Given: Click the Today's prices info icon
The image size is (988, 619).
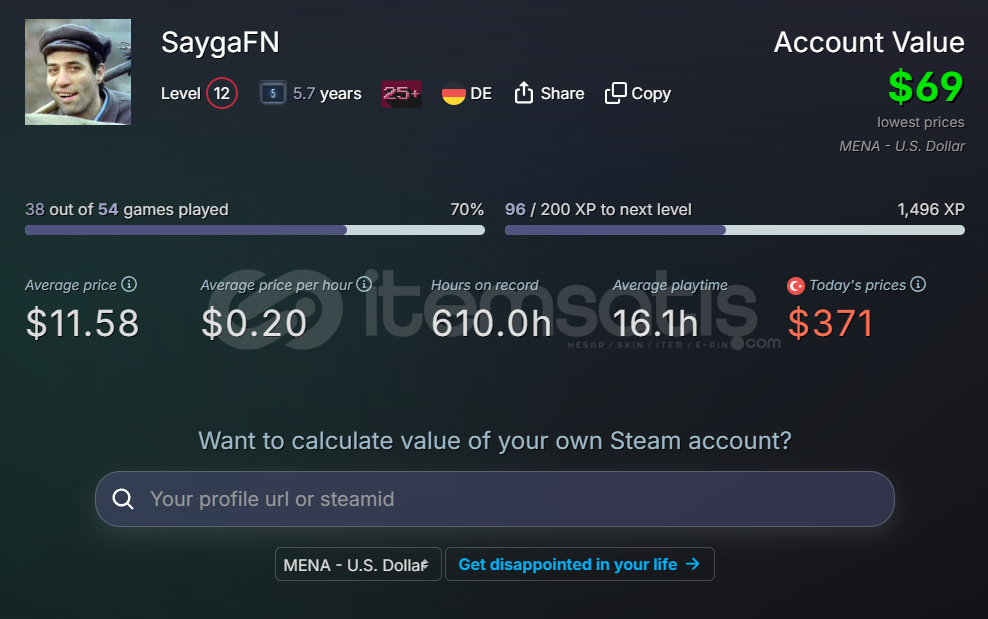Looking at the screenshot, I should (x=918, y=284).
